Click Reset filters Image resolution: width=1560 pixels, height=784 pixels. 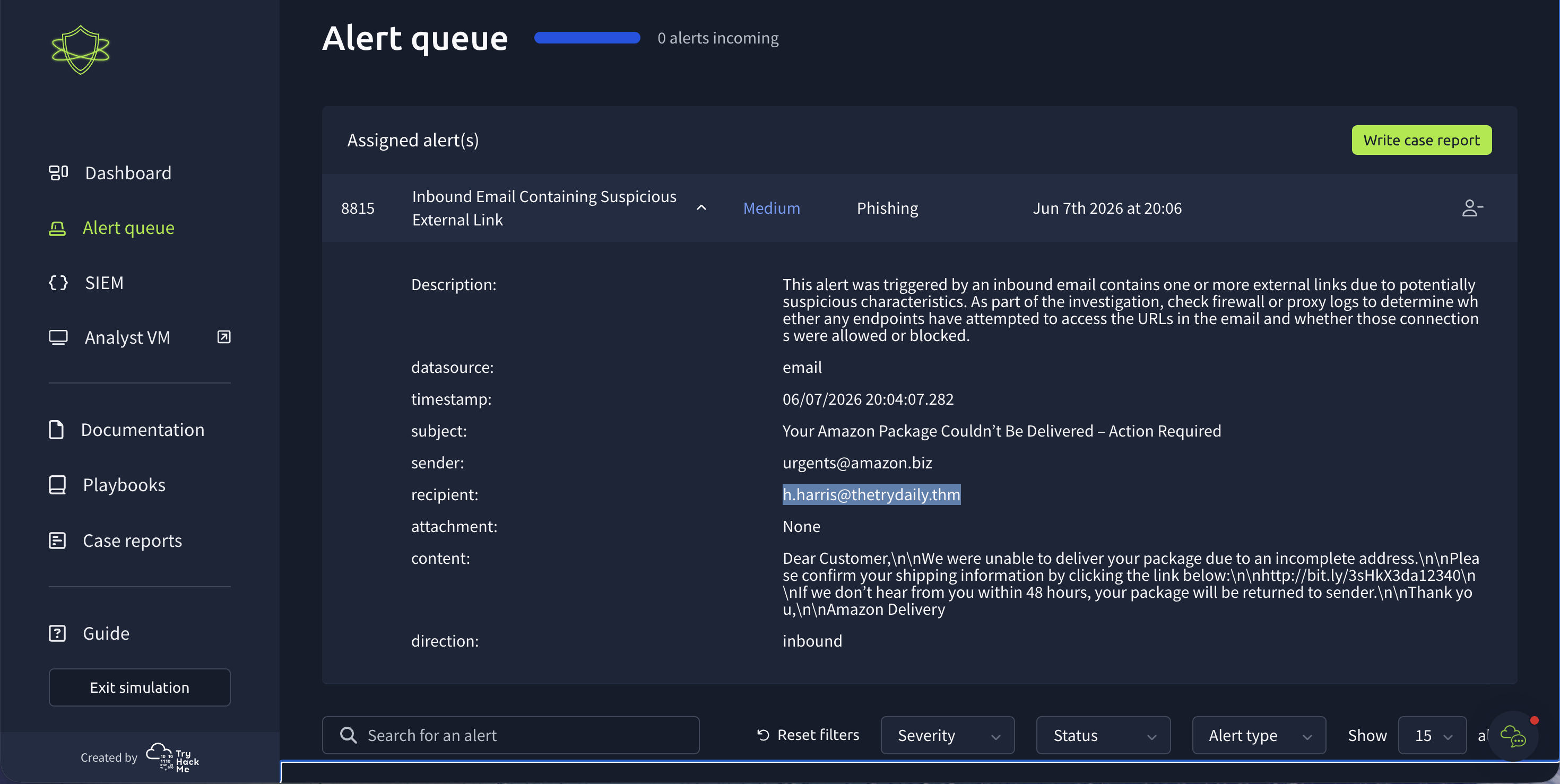tap(808, 735)
